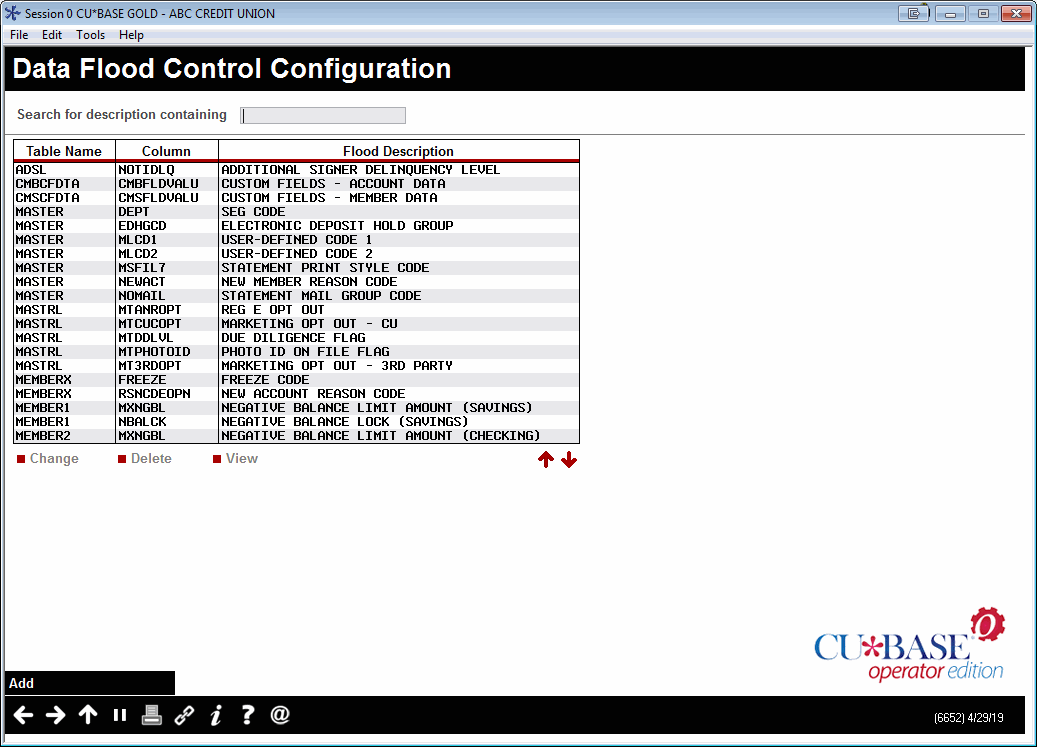
Task: Click the pause icon in the bottom bar
Action: point(120,715)
